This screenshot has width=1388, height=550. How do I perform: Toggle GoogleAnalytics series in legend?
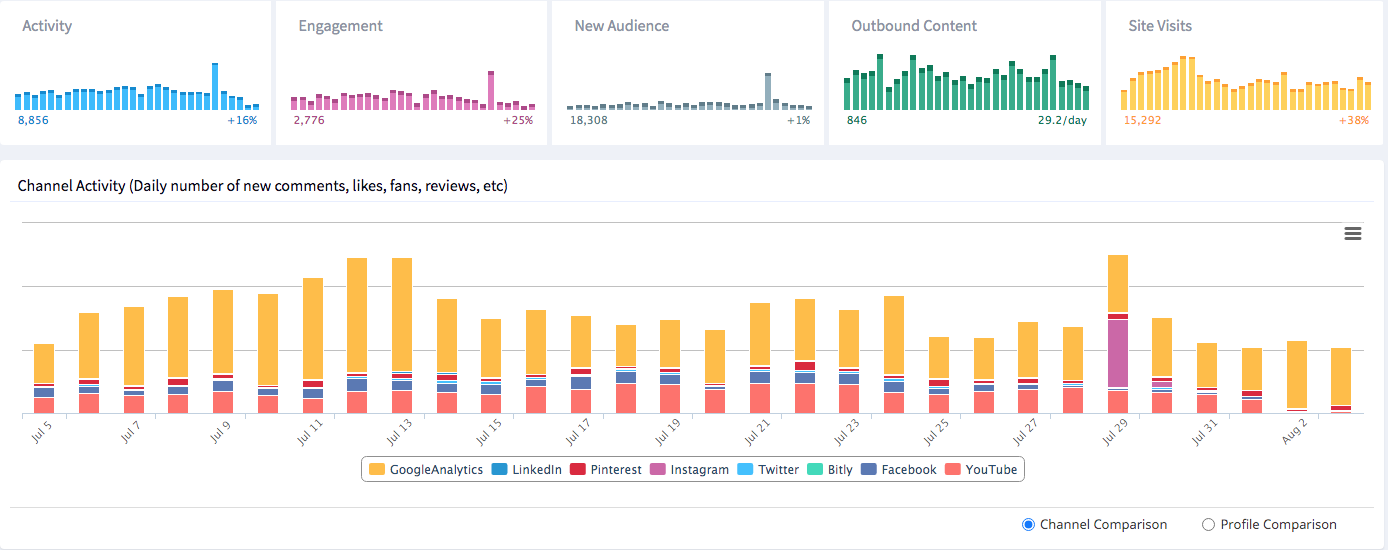426,470
